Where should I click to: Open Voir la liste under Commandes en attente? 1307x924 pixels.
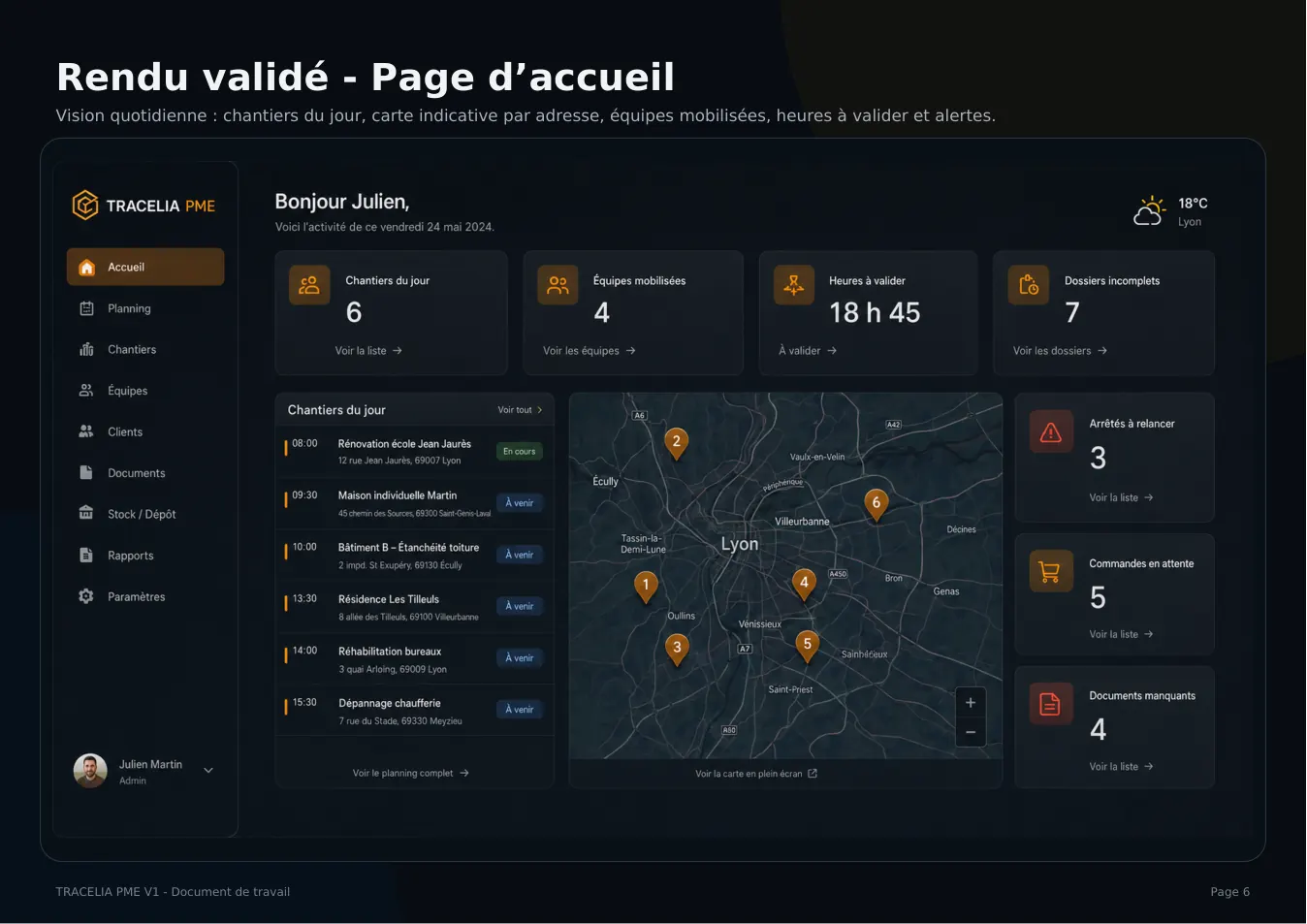coord(1121,634)
